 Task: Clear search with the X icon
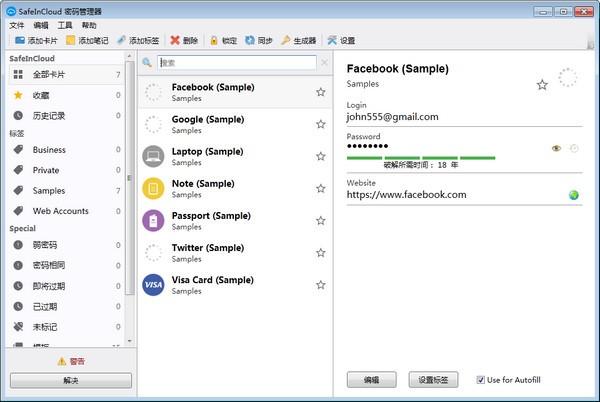324,62
